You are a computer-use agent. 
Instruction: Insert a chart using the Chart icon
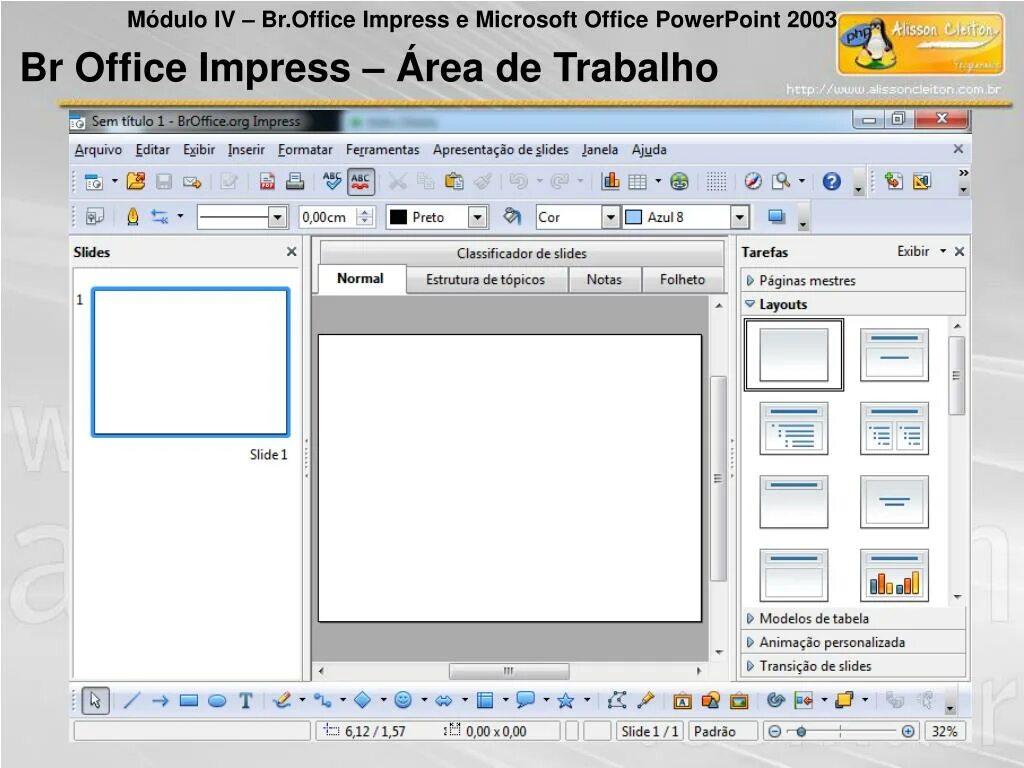[611, 181]
